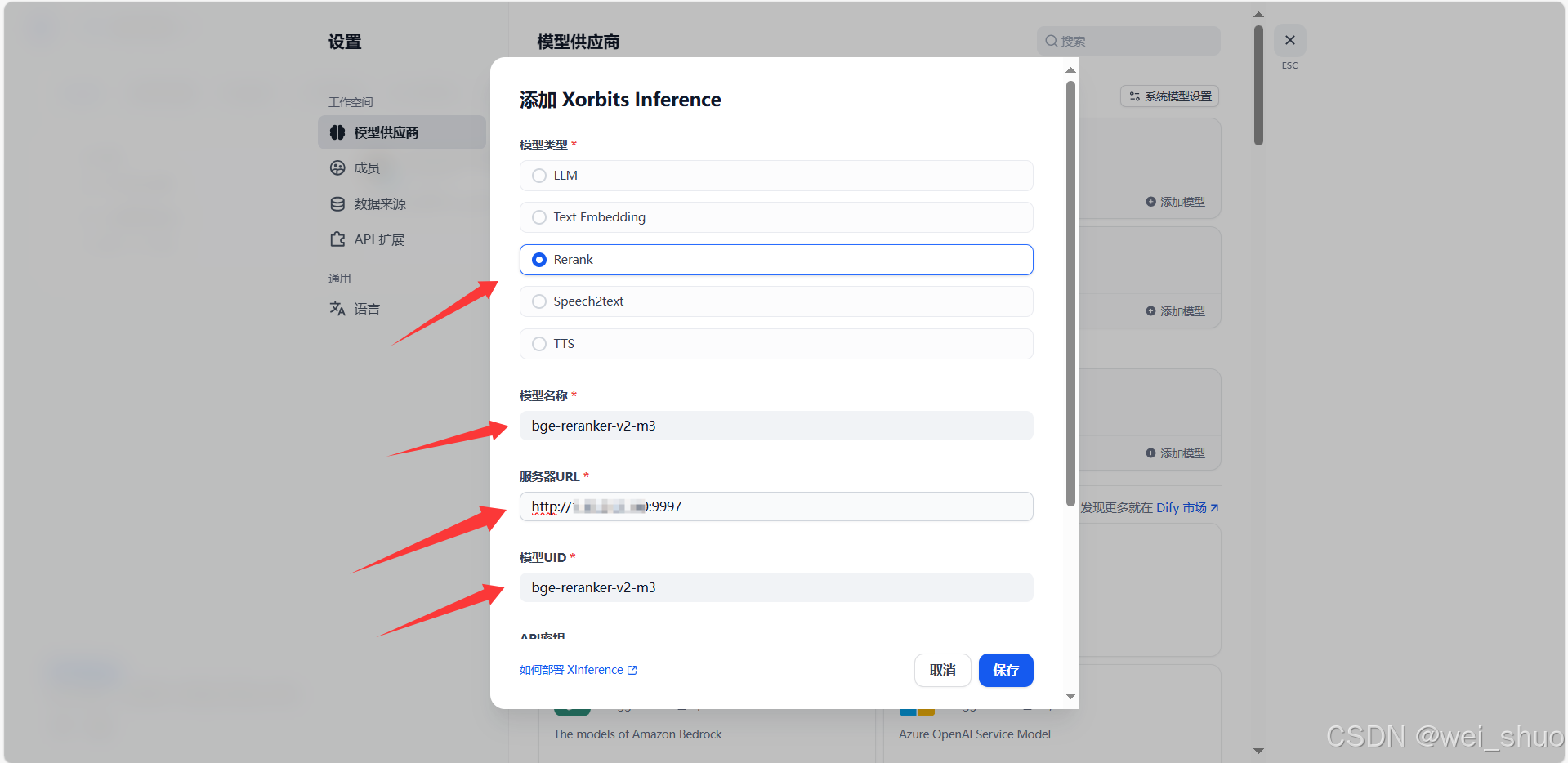Click the settings page scrollbar thumb

click(x=1258, y=85)
